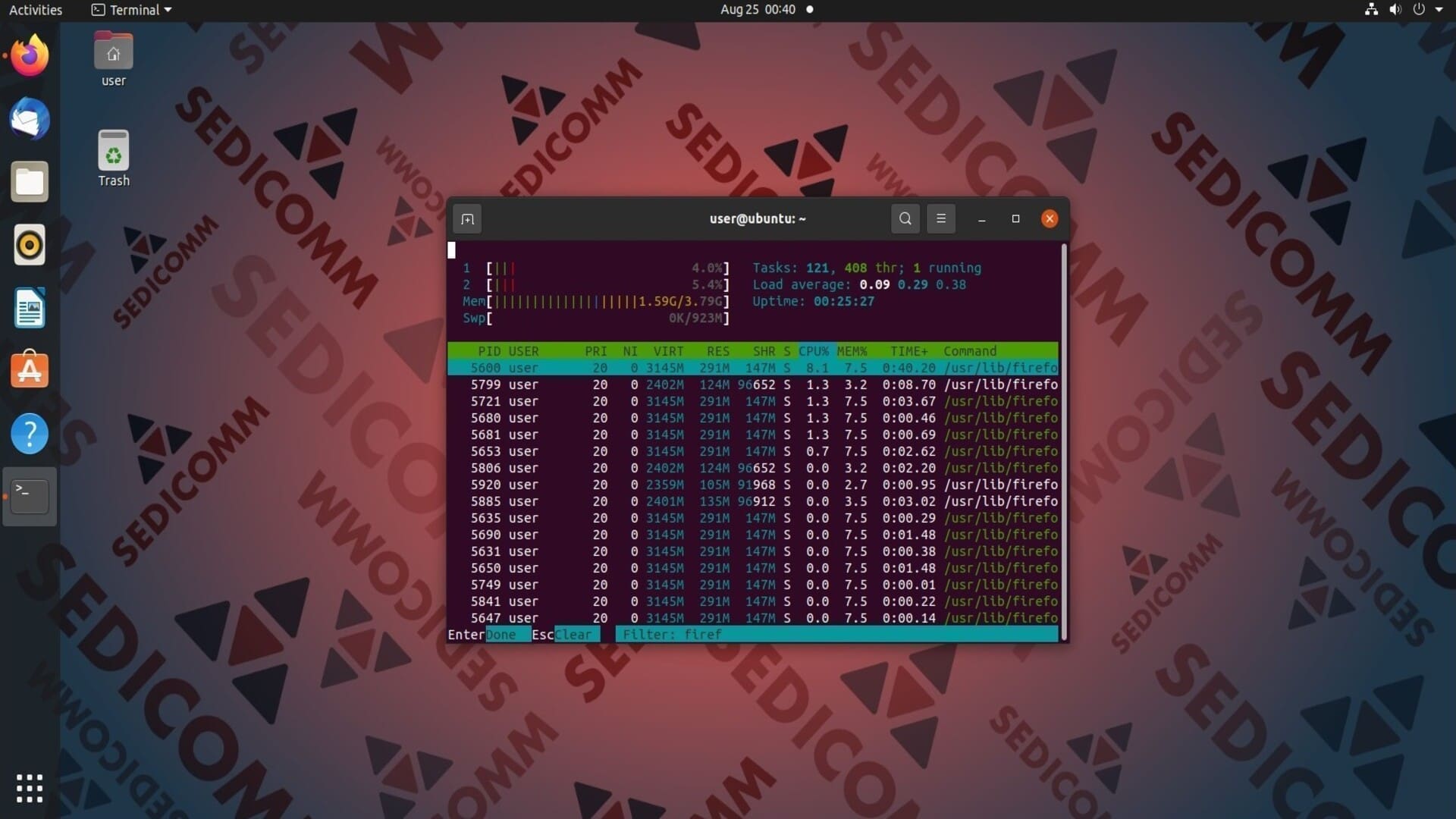
Task: Select process row PID 5885
Action: pos(753,501)
